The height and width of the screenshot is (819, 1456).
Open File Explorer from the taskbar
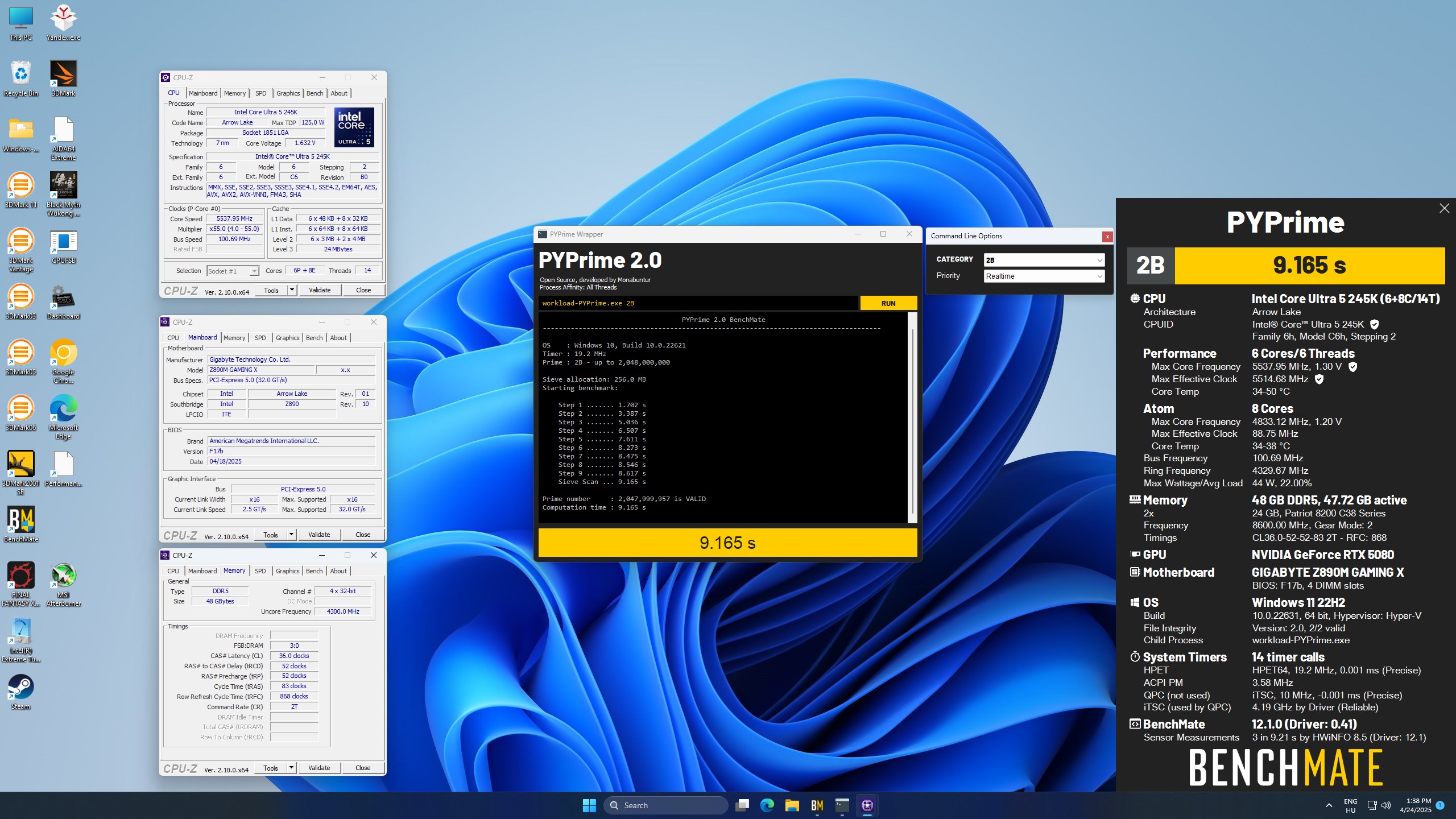coord(792,805)
